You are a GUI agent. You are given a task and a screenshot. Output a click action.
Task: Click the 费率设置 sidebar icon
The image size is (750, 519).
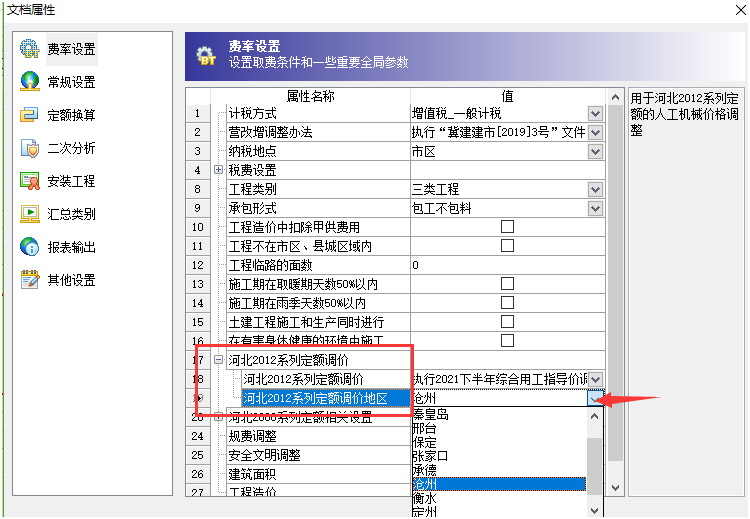pyautogui.click(x=29, y=49)
